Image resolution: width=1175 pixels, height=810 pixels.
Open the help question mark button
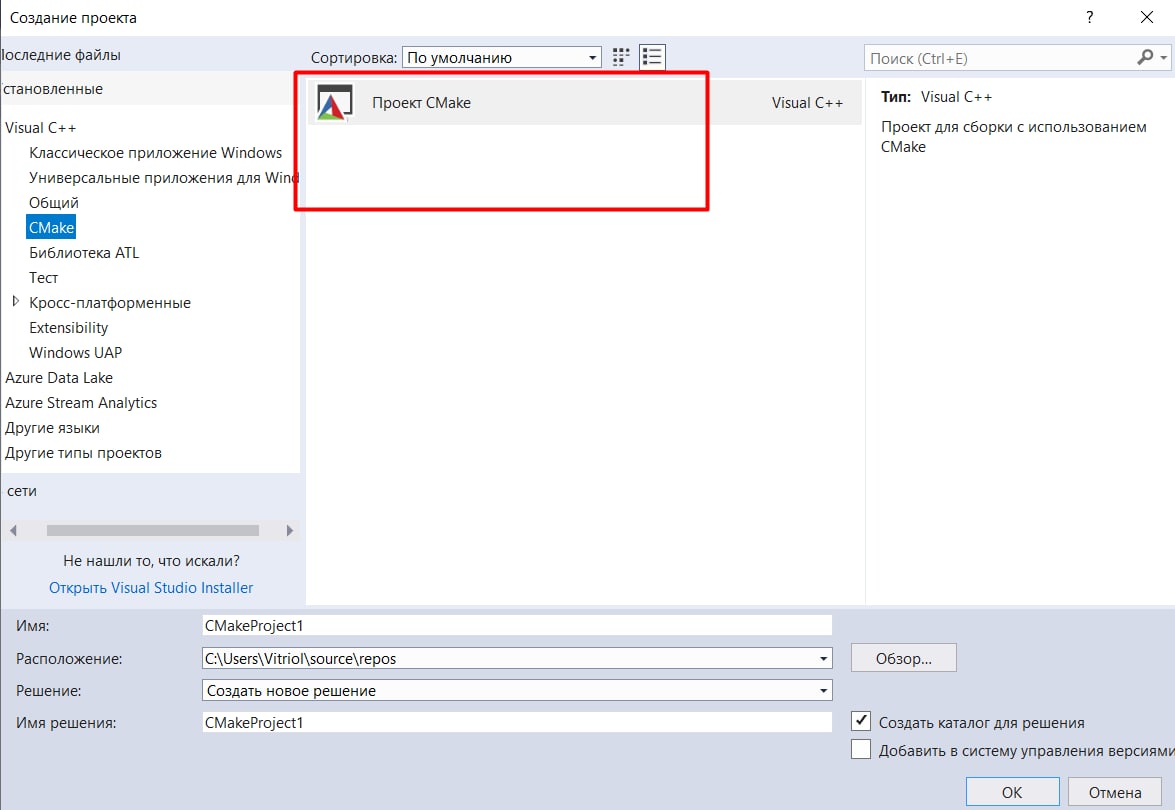tap(1090, 17)
